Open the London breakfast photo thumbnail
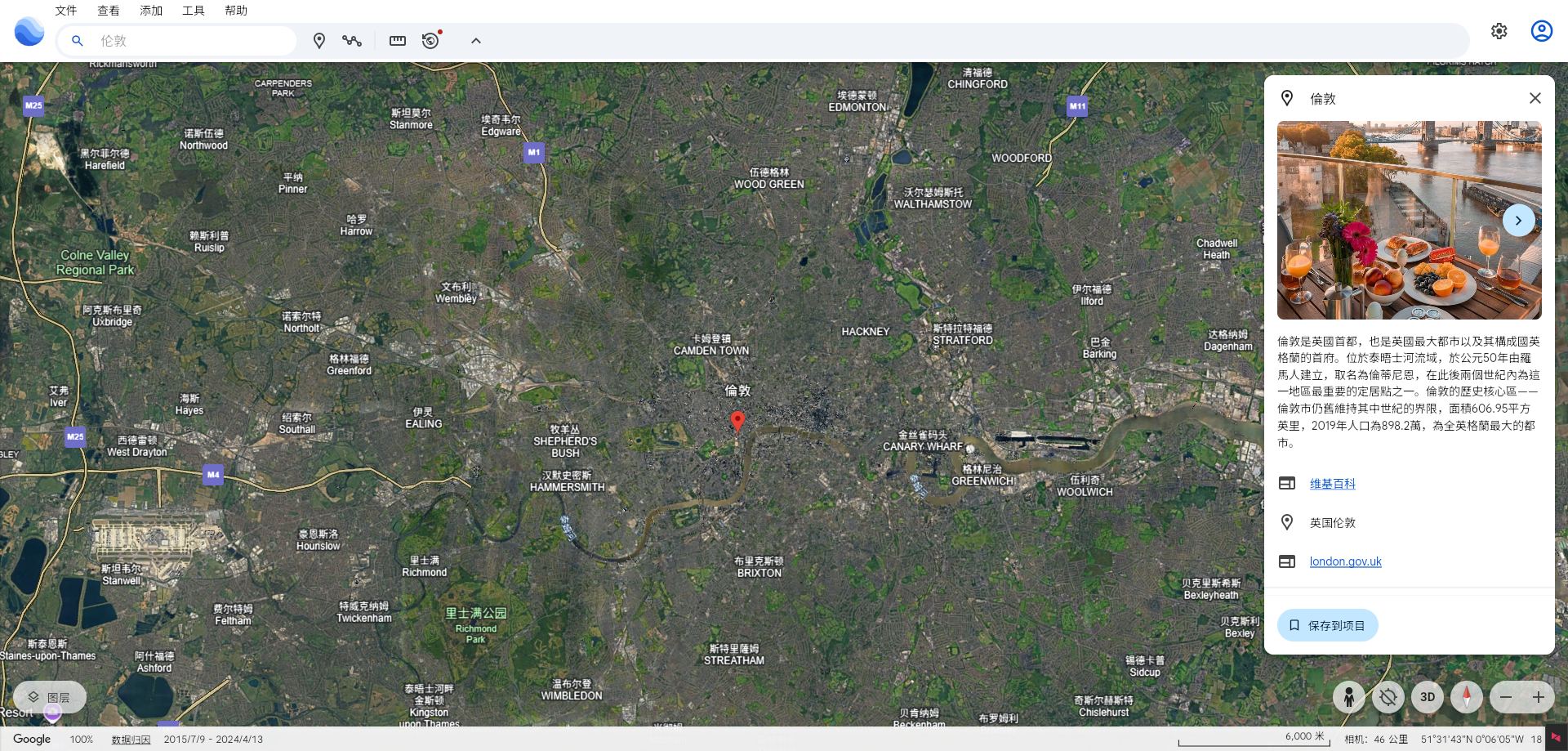This screenshot has width=1568, height=751. click(x=1409, y=221)
